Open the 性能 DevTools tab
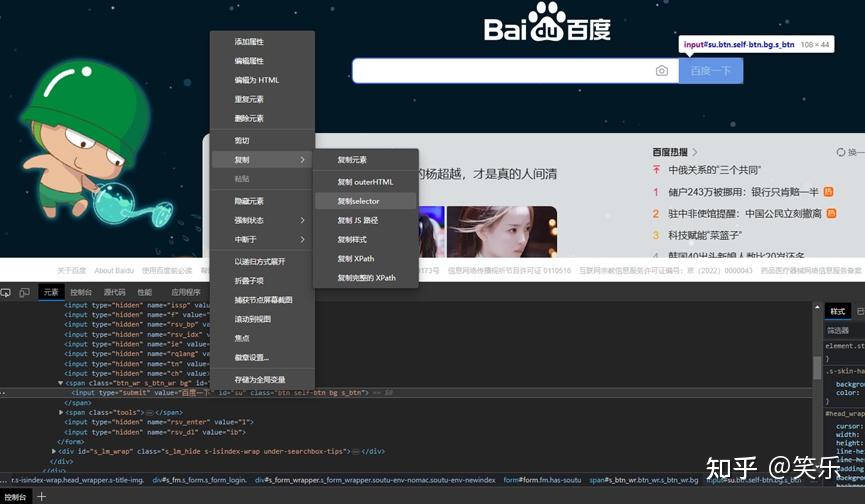 coord(145,292)
